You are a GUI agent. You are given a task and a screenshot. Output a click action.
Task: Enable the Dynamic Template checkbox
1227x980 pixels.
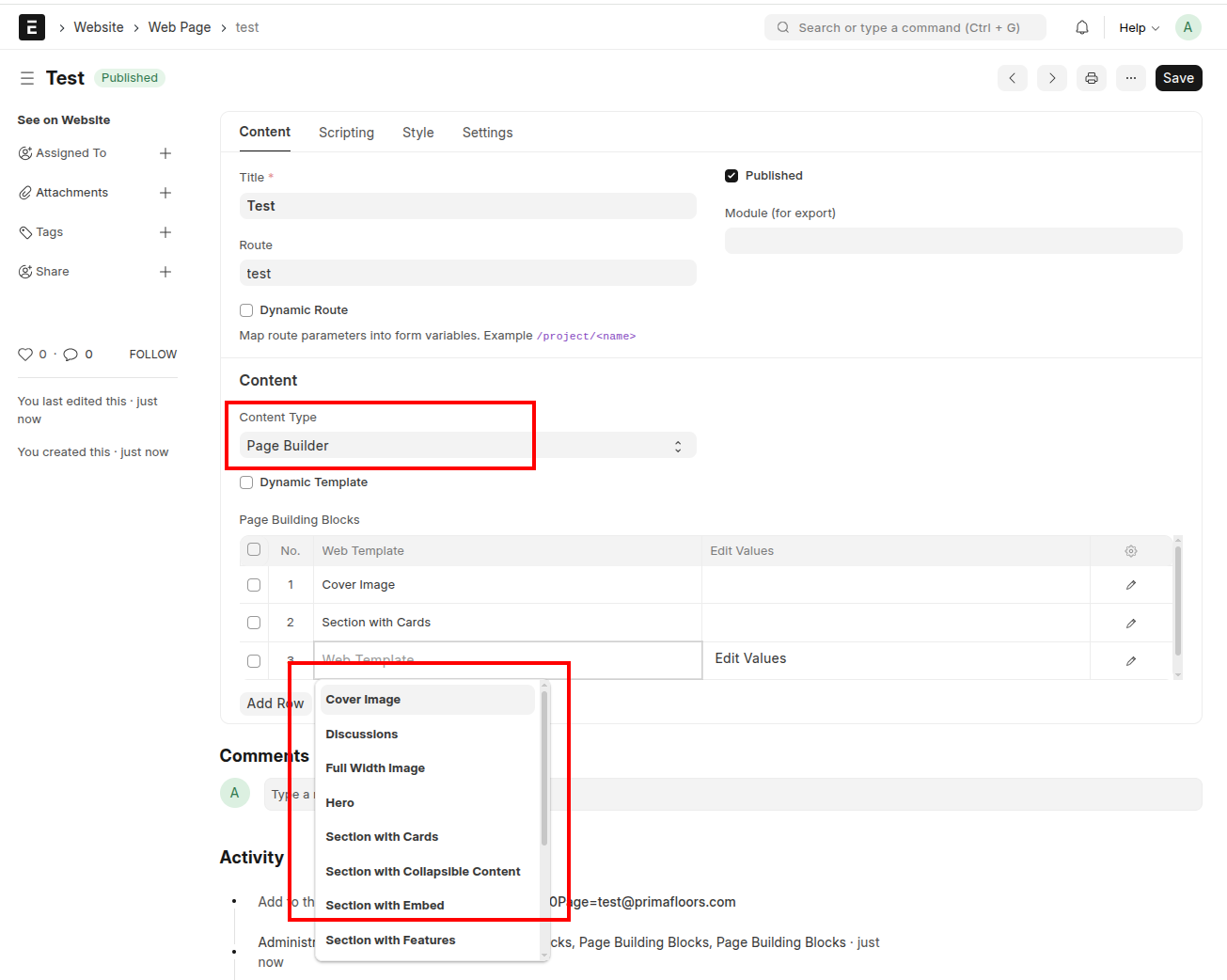(x=246, y=482)
